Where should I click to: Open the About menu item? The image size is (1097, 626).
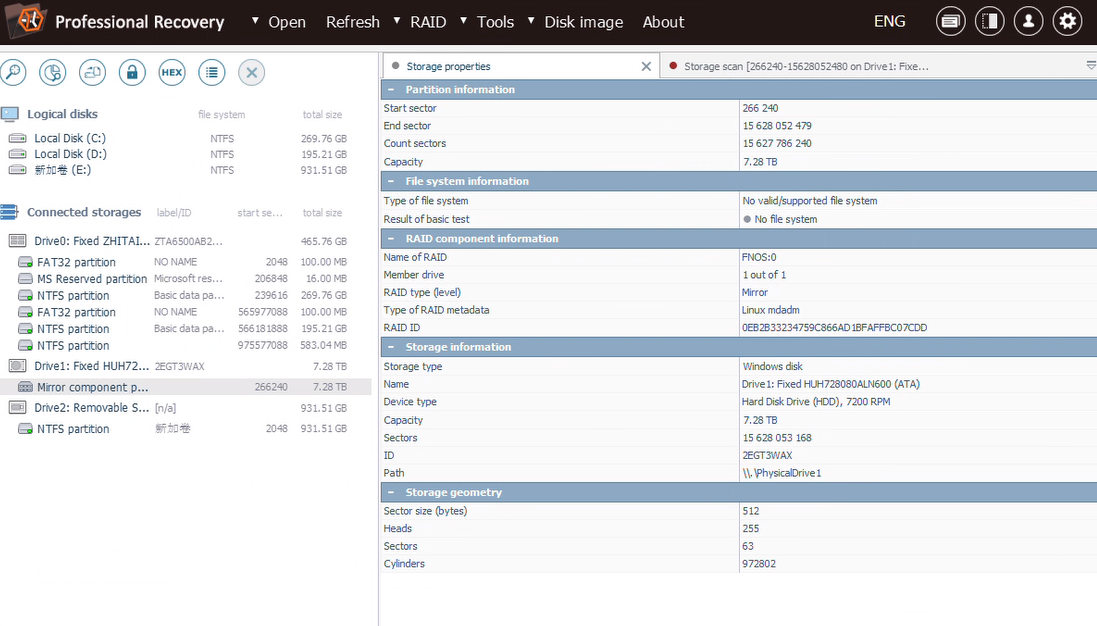point(663,22)
